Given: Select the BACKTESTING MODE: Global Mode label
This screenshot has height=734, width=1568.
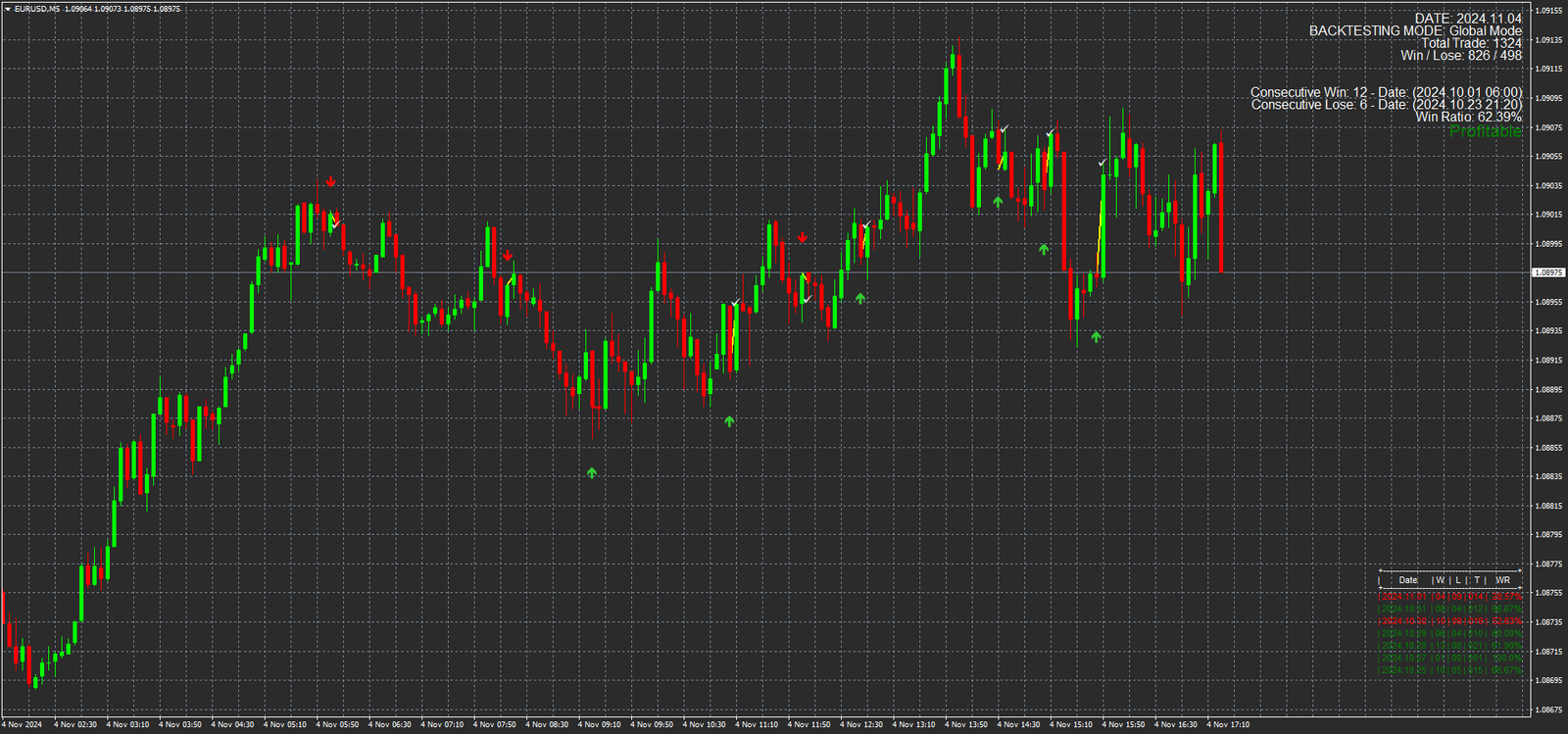Looking at the screenshot, I should (x=1415, y=31).
